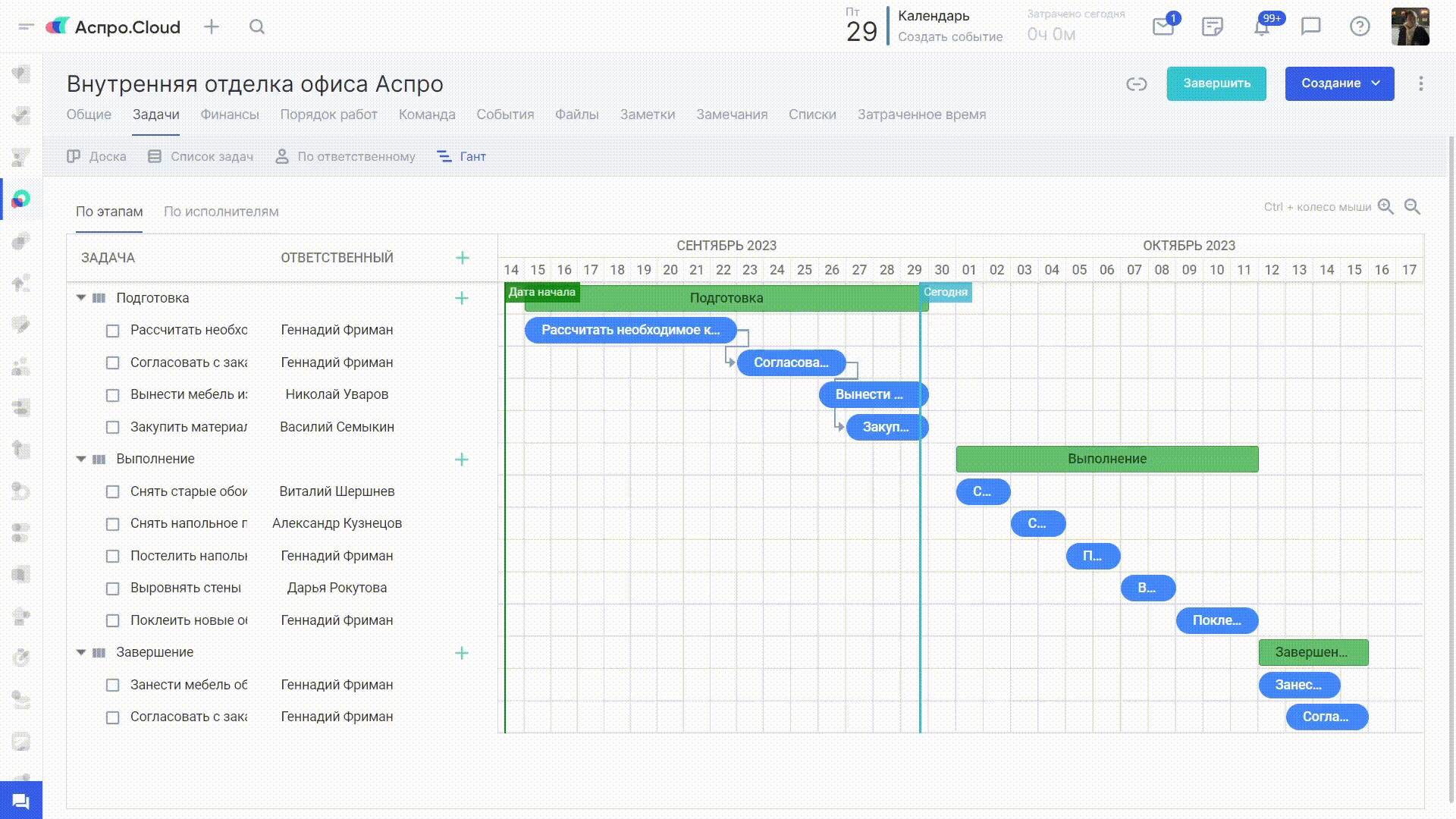This screenshot has width=1456, height=819.
Task: Check the Вынести мебель task checkbox
Action: (x=113, y=395)
